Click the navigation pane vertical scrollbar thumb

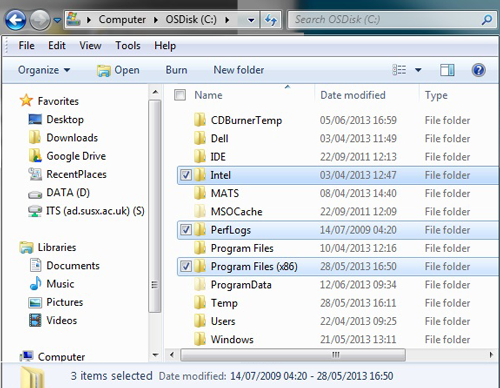[x=155, y=206]
